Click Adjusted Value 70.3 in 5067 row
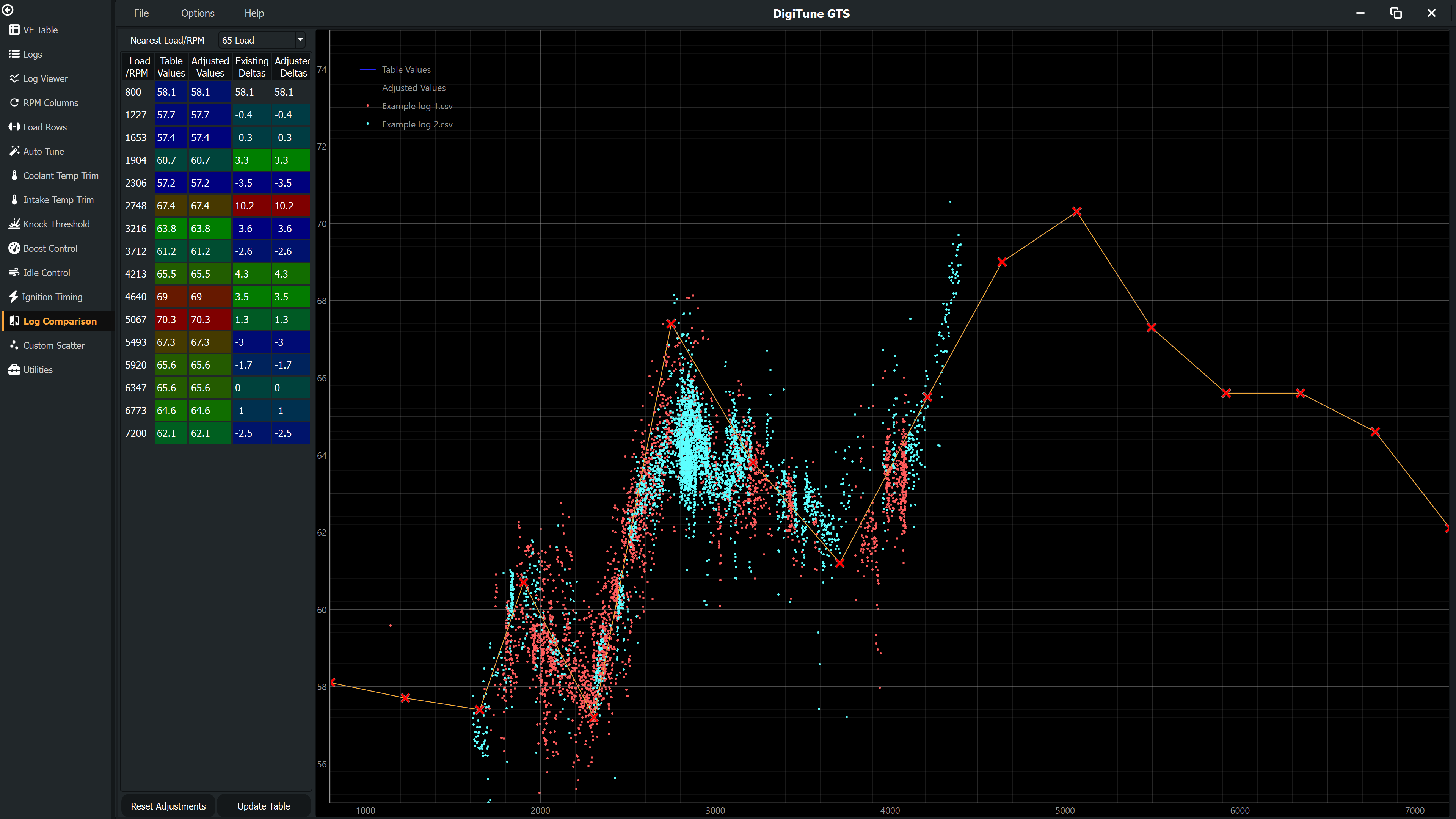This screenshot has height=819, width=1456. coord(210,319)
